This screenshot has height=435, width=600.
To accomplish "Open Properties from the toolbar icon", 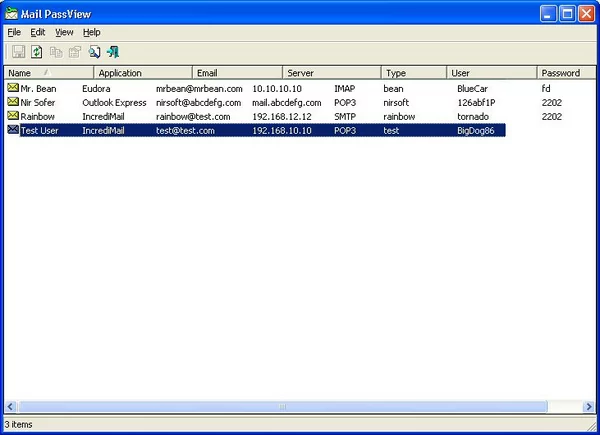I will point(75,52).
